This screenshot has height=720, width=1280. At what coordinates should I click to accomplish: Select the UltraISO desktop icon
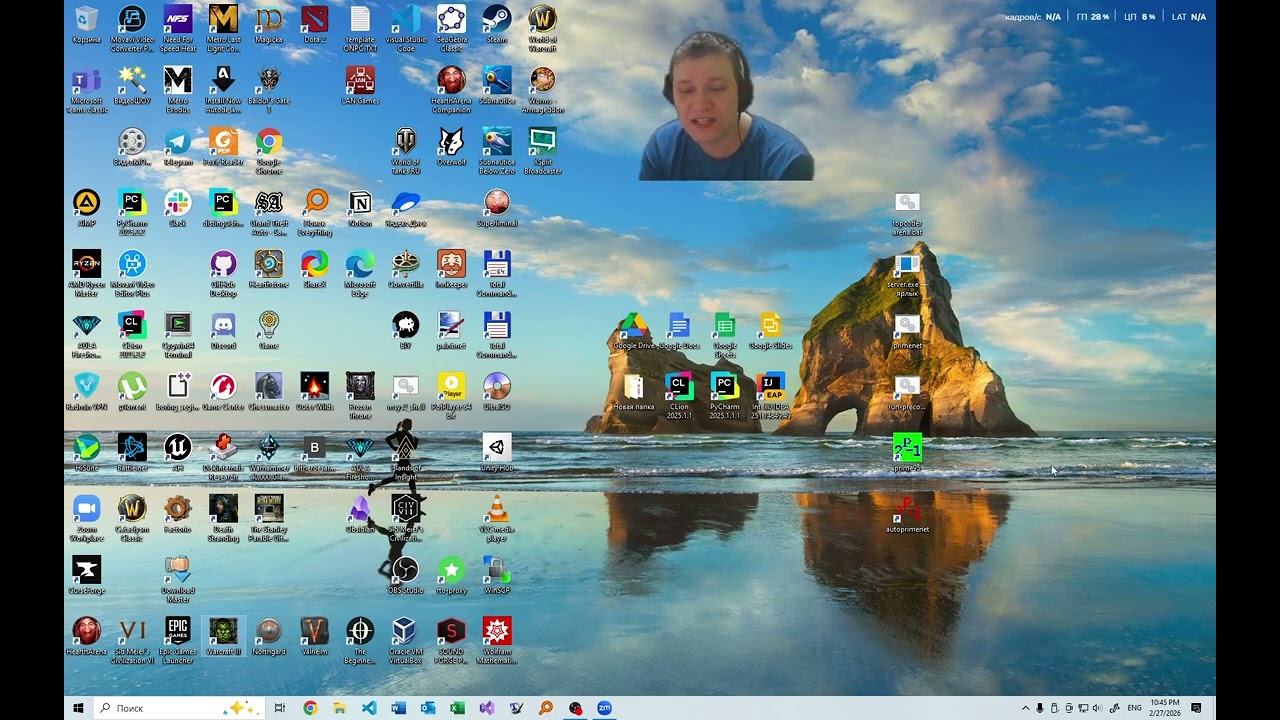496,391
